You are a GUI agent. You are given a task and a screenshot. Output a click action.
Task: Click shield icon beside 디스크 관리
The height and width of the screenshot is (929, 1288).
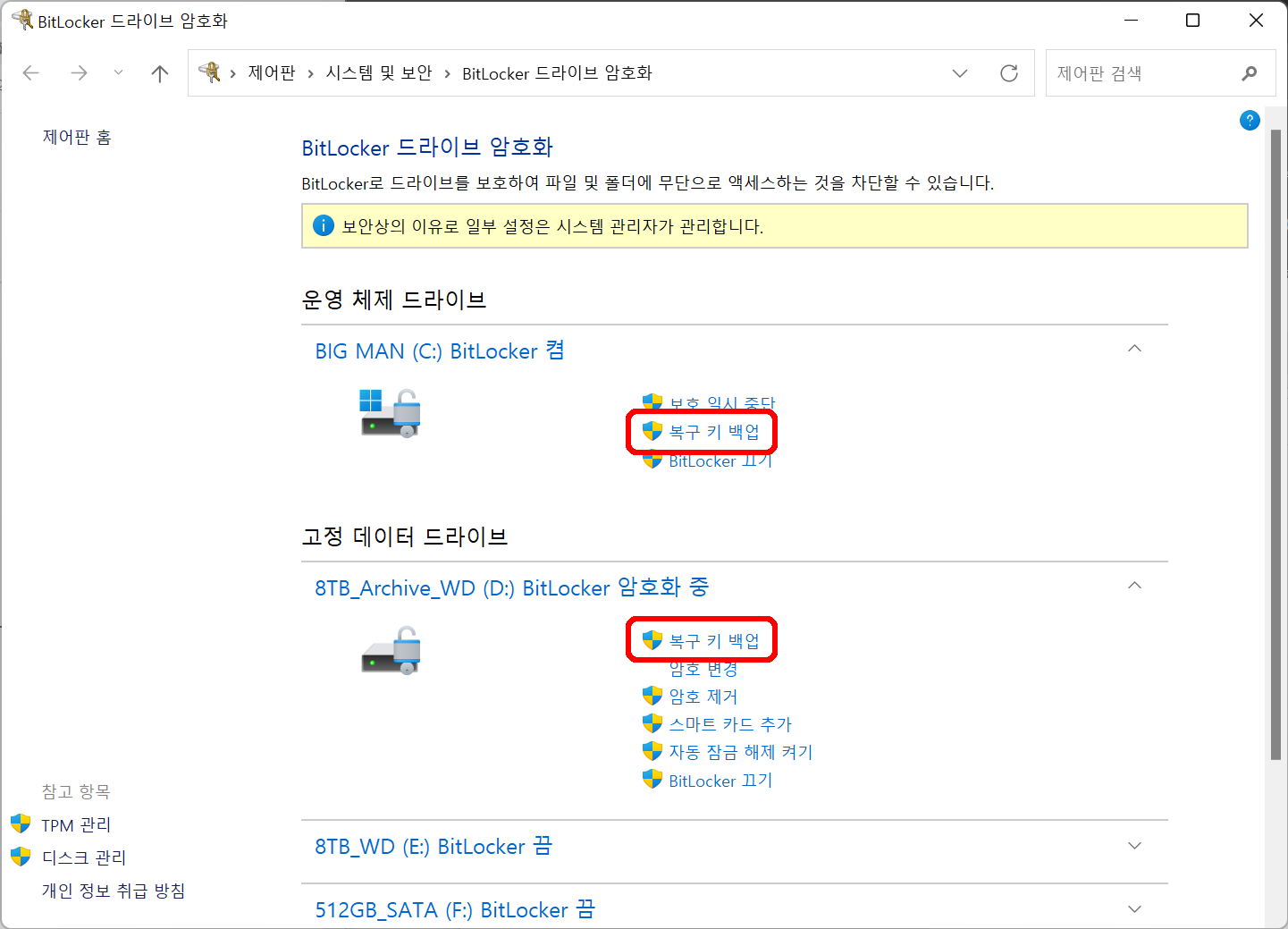(x=21, y=856)
